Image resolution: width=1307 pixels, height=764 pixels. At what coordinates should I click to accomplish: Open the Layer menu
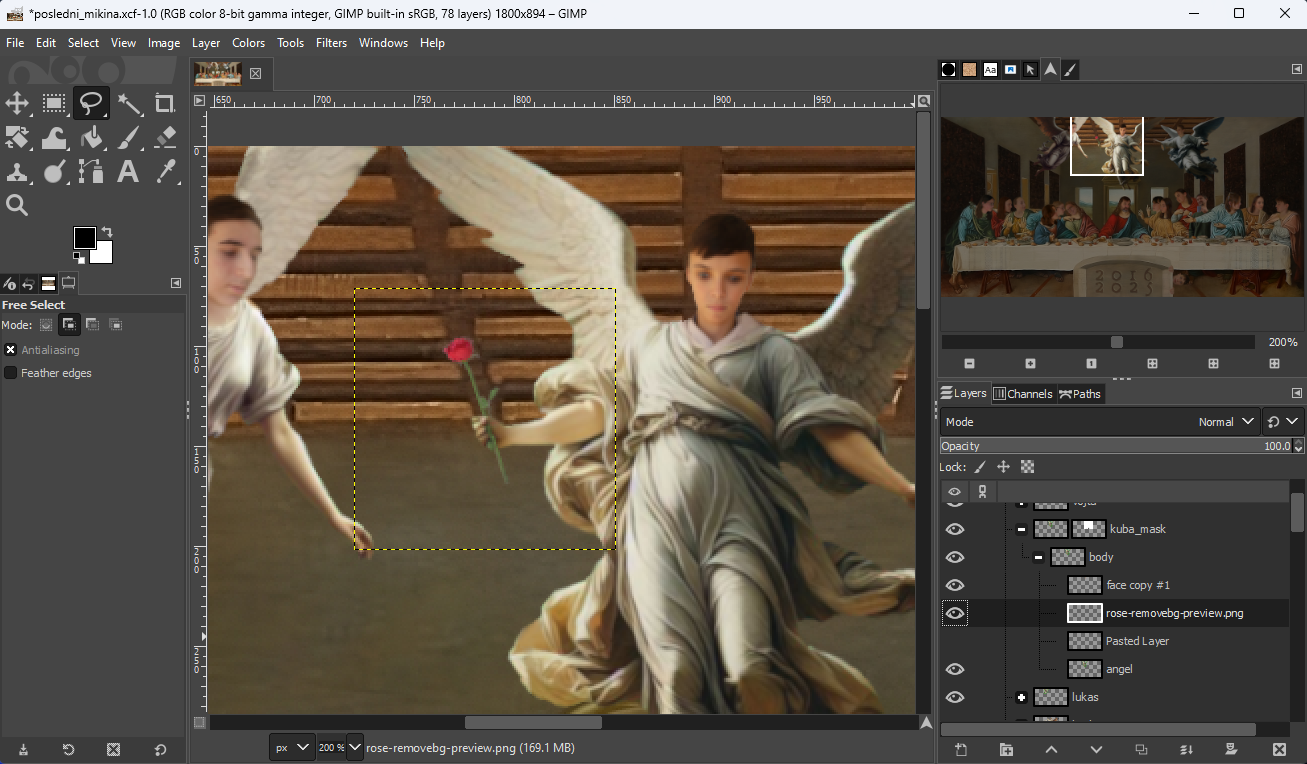(x=206, y=43)
